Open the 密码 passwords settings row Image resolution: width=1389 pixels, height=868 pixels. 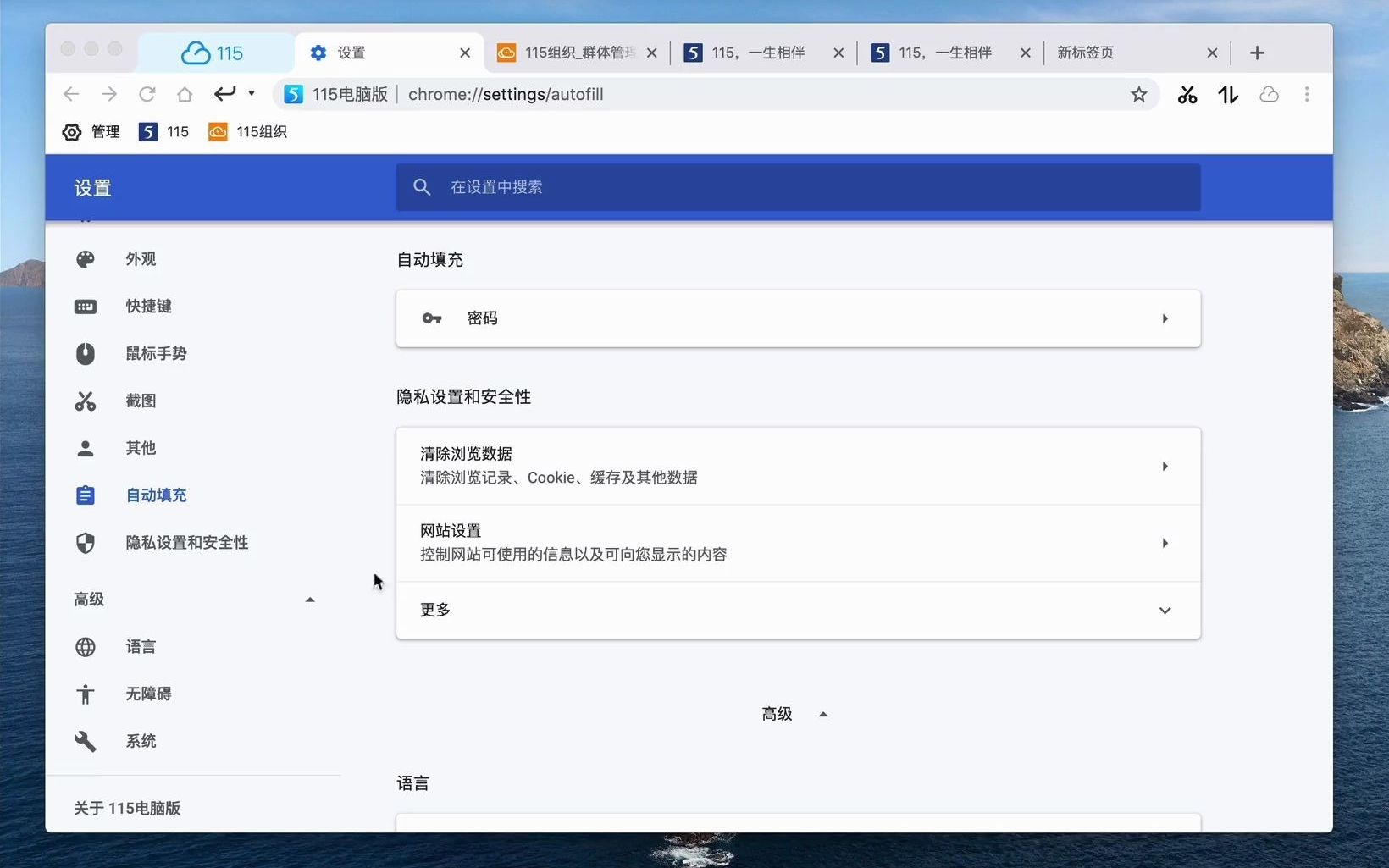point(797,318)
